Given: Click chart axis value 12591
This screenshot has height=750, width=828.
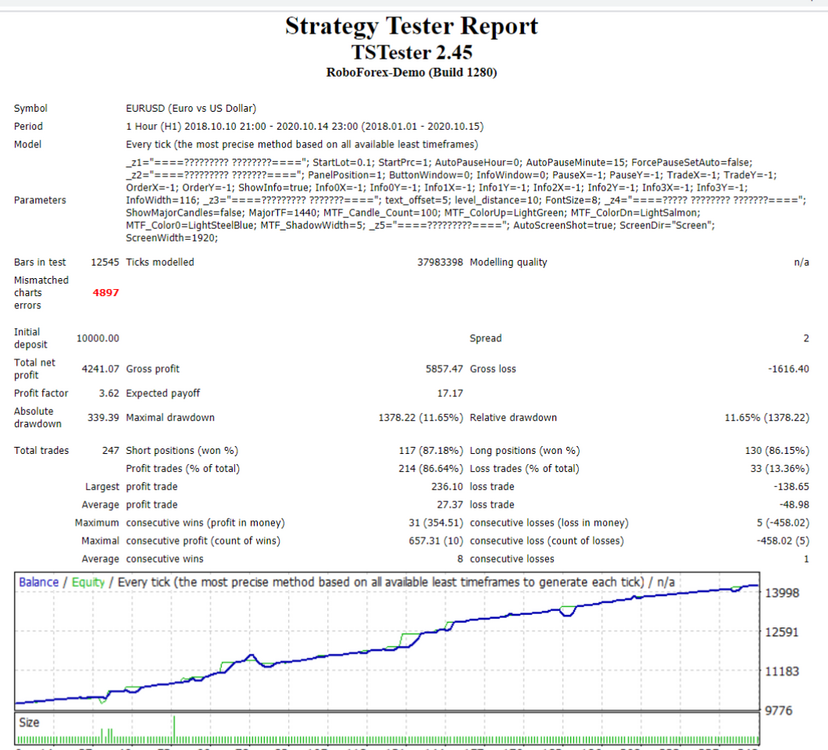Looking at the screenshot, I should click(782, 632).
